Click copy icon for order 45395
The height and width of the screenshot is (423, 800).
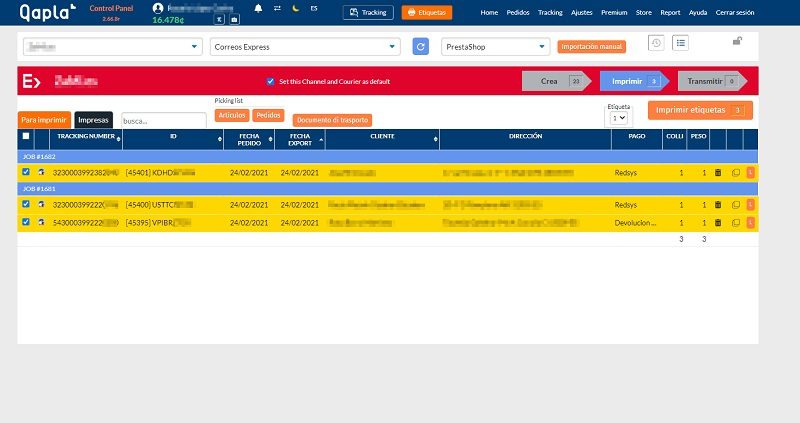coord(736,222)
